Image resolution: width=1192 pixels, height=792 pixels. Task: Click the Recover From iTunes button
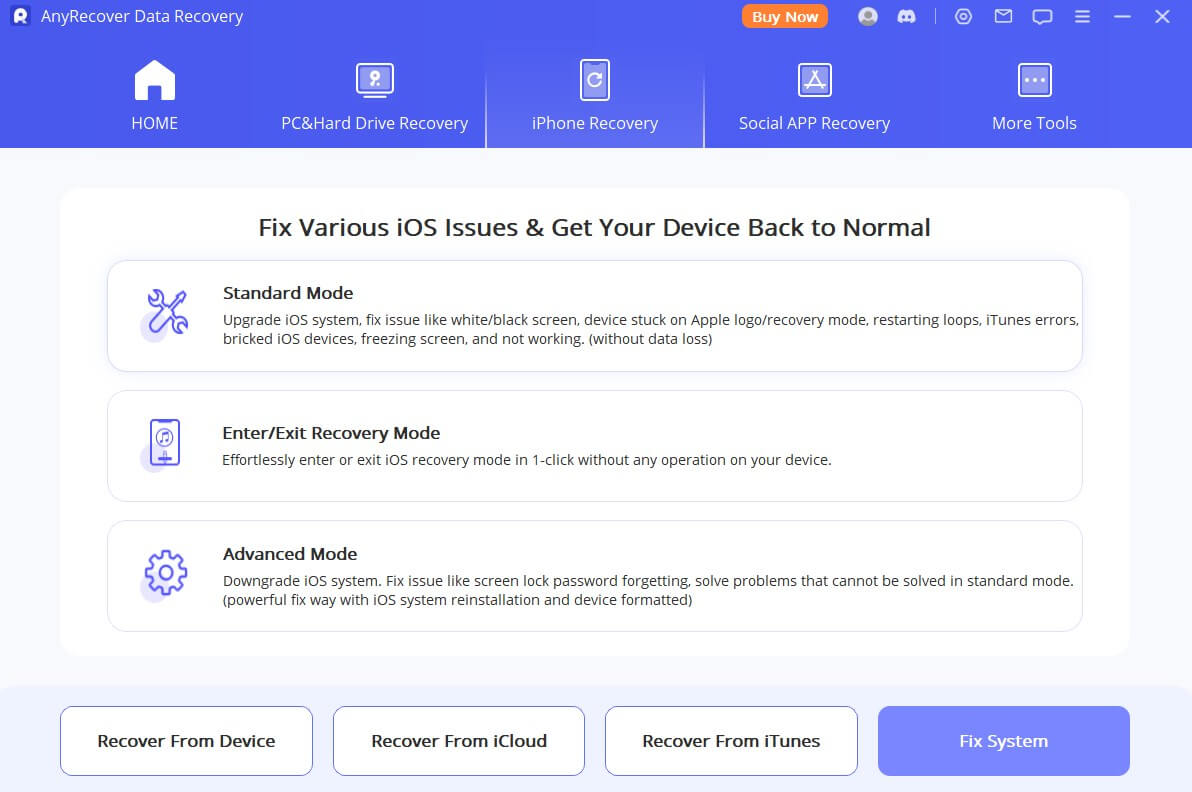[x=731, y=741]
